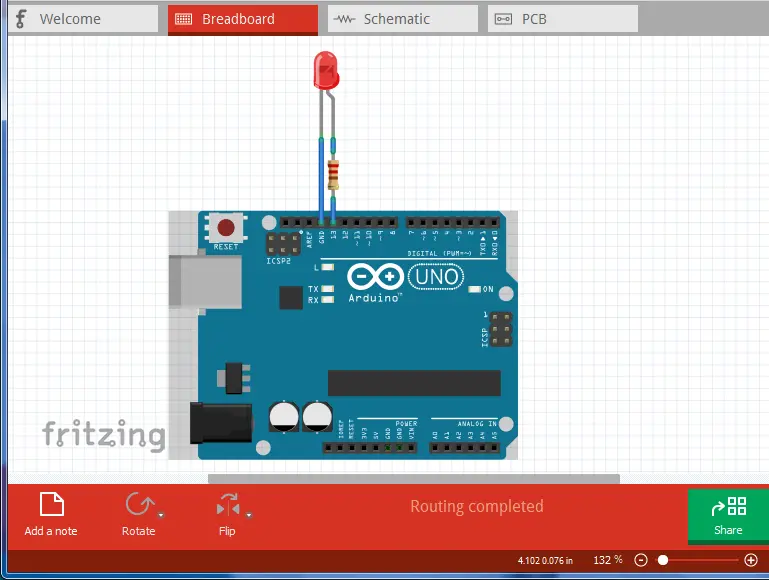Click the Arduino USB connector
The image size is (769, 580).
[x=205, y=282]
